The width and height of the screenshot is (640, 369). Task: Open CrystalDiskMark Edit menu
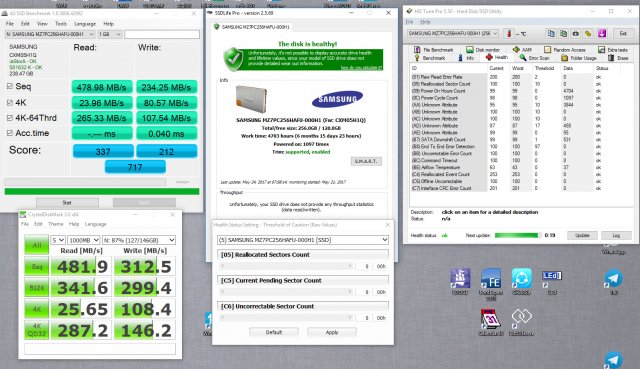(x=38, y=224)
